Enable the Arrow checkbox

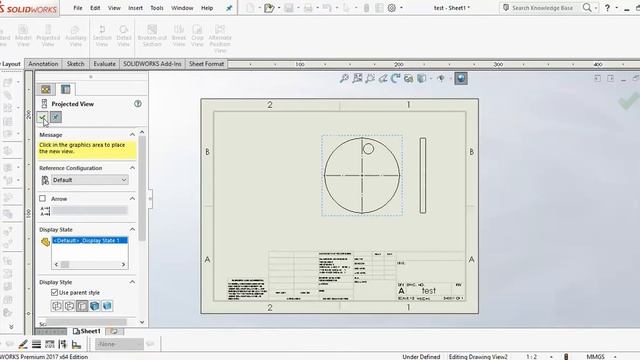42,198
